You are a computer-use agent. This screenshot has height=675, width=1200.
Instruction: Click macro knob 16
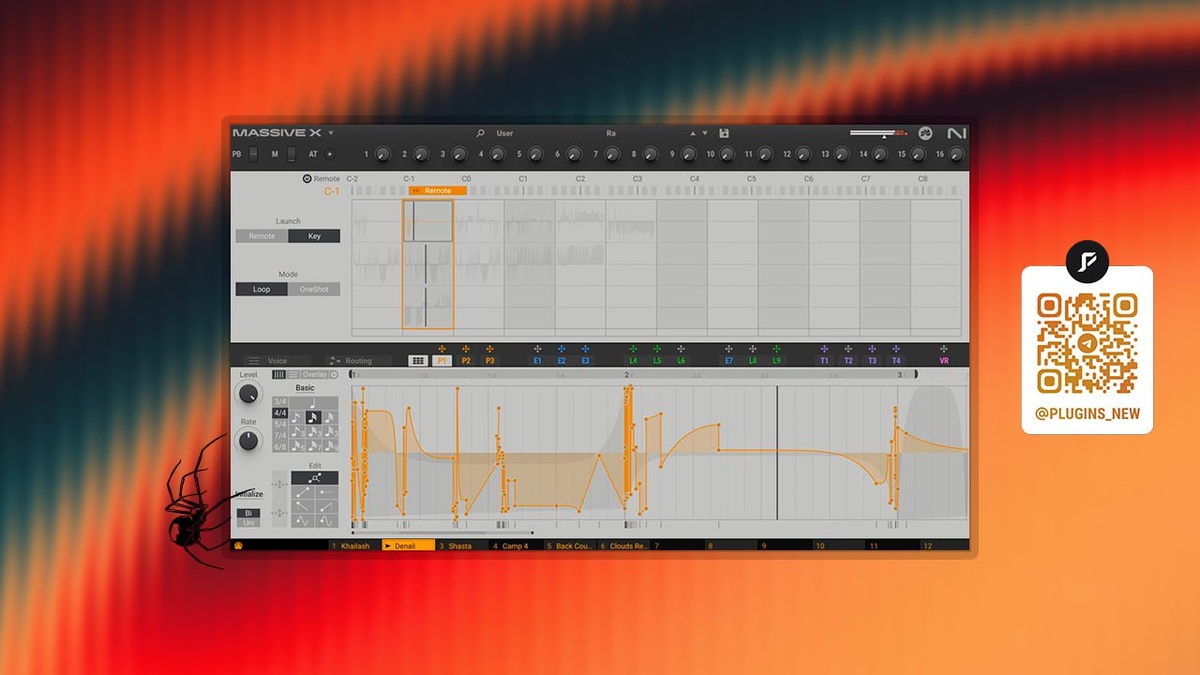[956, 154]
